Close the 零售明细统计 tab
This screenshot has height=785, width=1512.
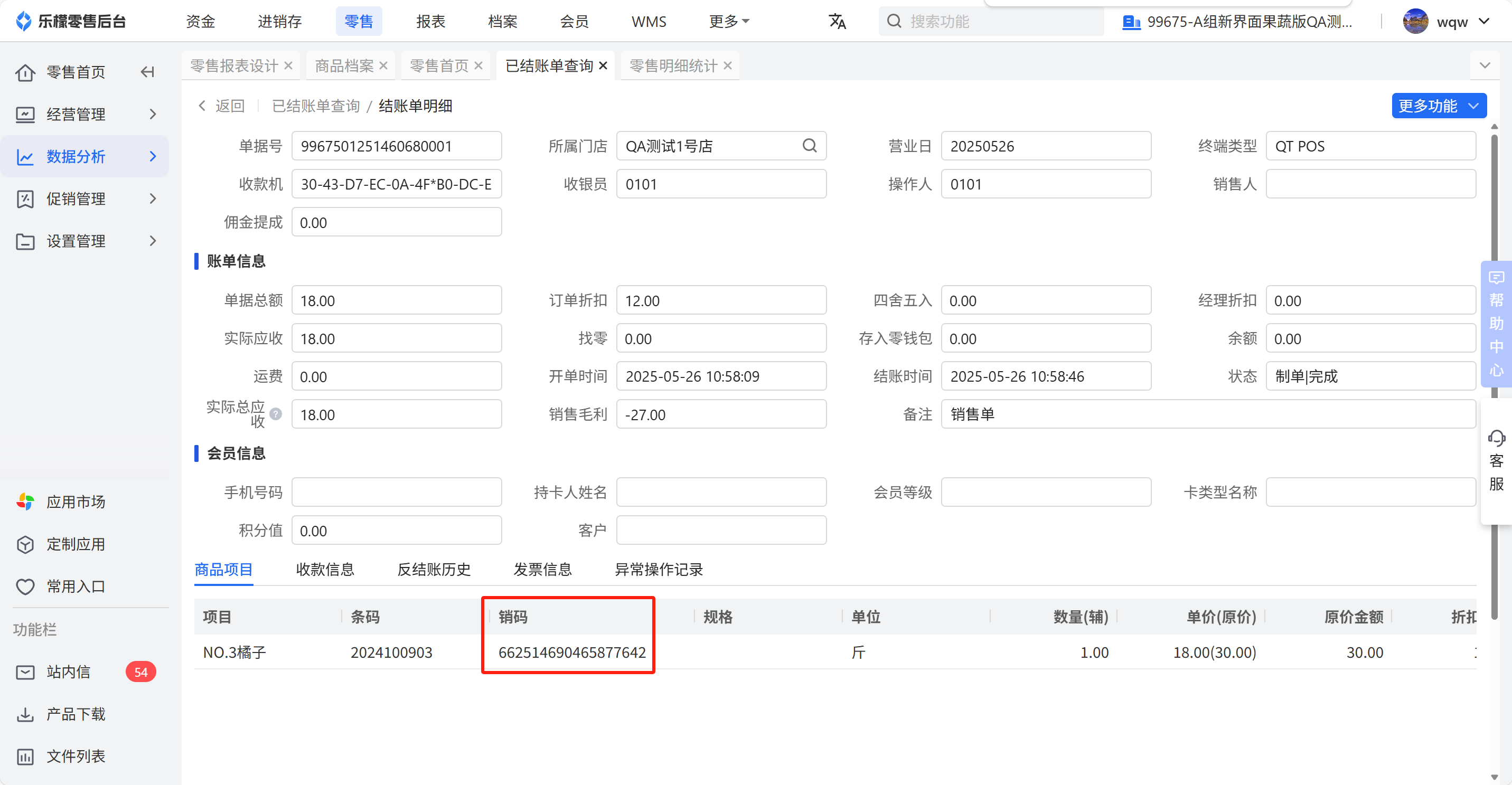coord(727,65)
